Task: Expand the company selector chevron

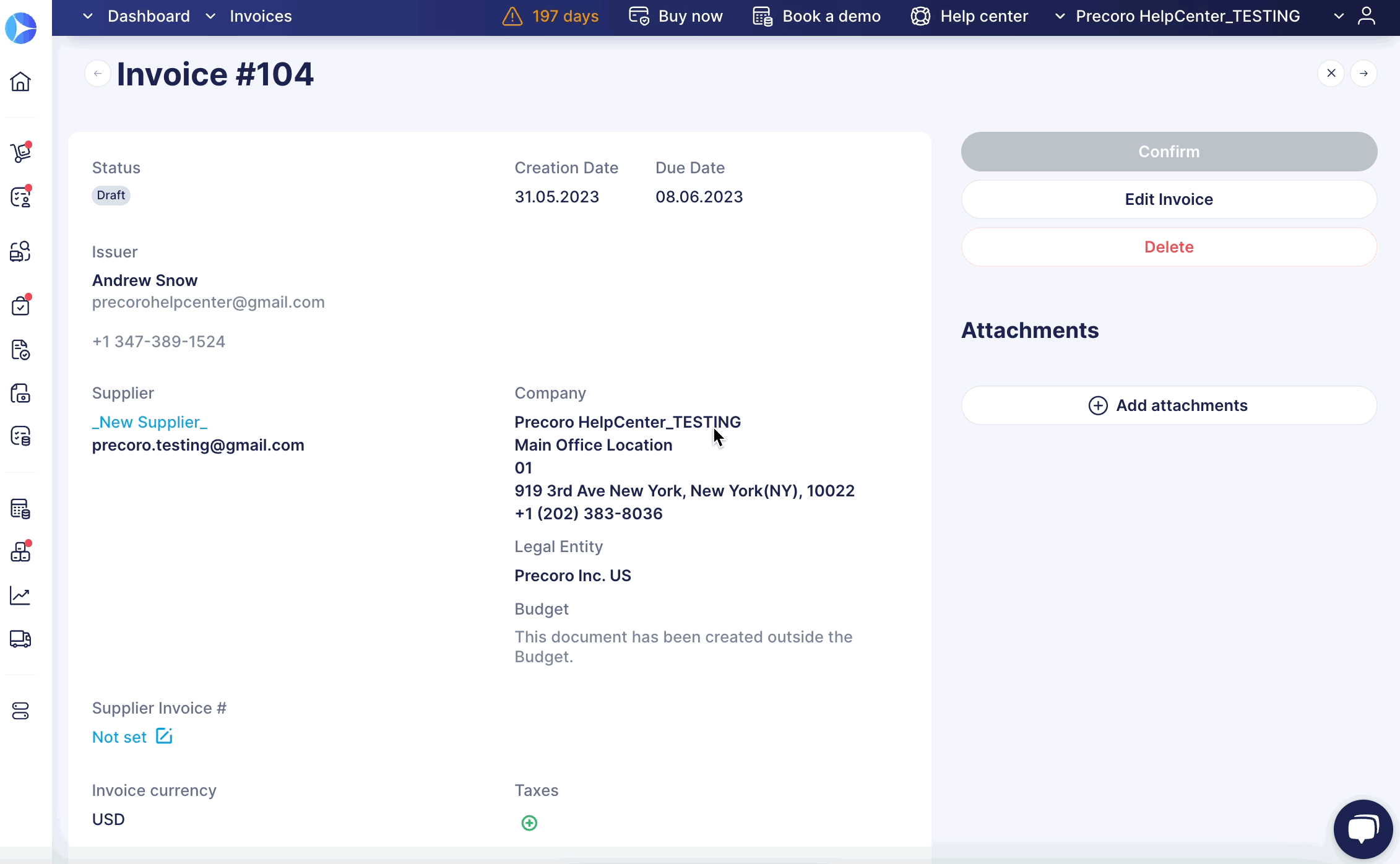Action: (1060, 16)
